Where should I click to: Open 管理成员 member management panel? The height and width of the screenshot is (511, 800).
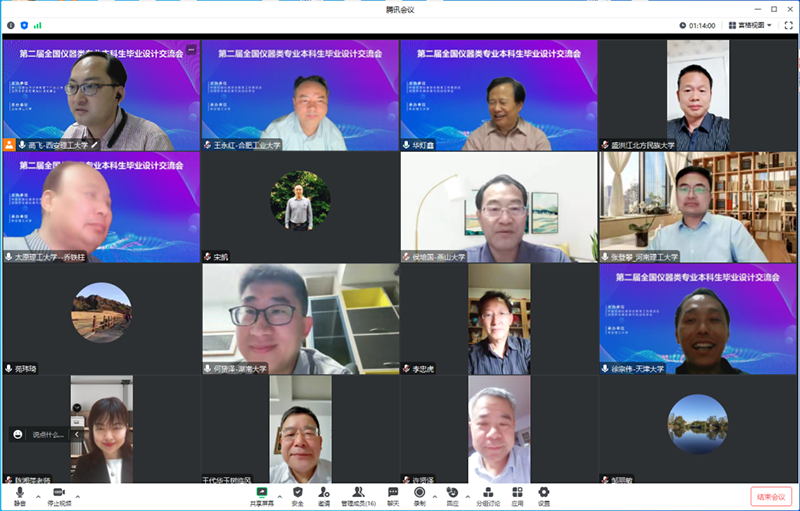pyautogui.click(x=358, y=494)
